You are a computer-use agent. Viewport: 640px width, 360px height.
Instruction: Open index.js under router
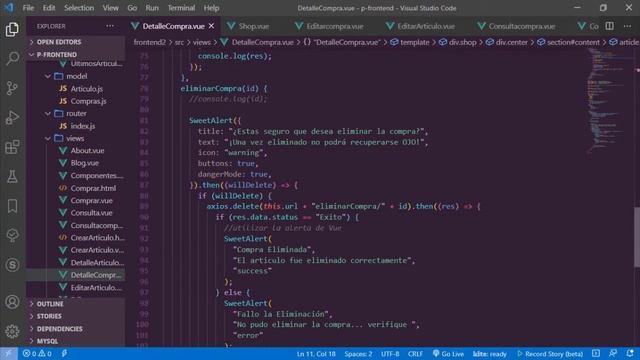click(82, 126)
